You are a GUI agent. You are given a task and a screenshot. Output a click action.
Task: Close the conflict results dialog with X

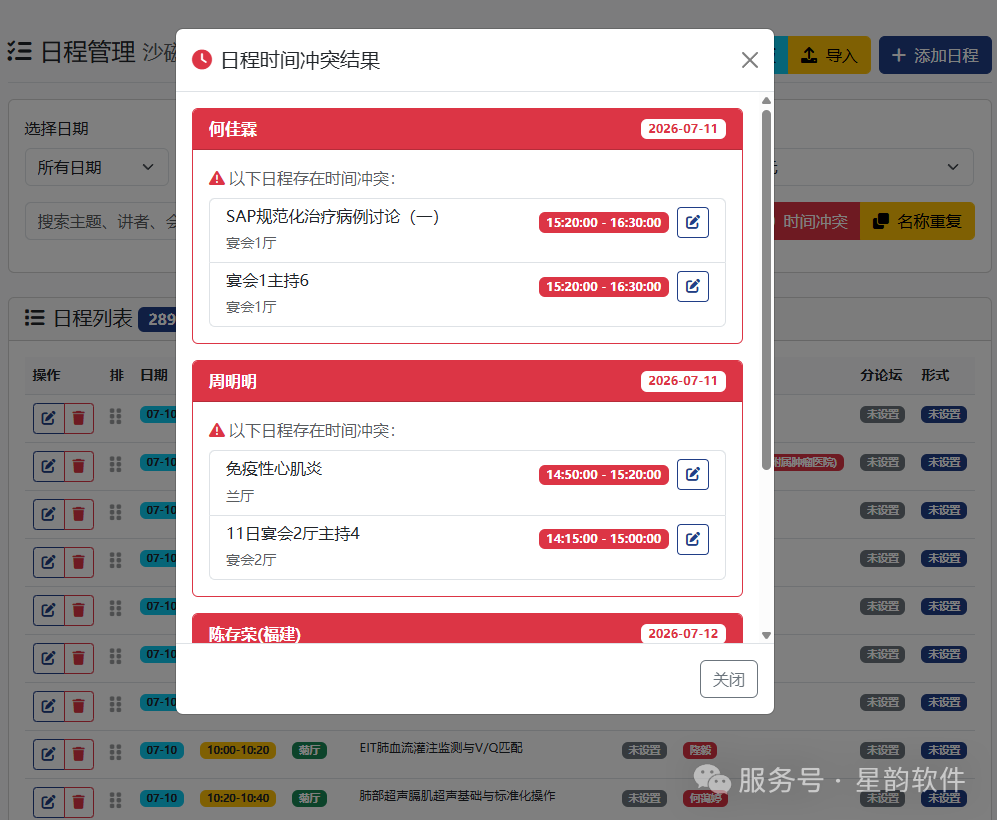pyautogui.click(x=750, y=60)
